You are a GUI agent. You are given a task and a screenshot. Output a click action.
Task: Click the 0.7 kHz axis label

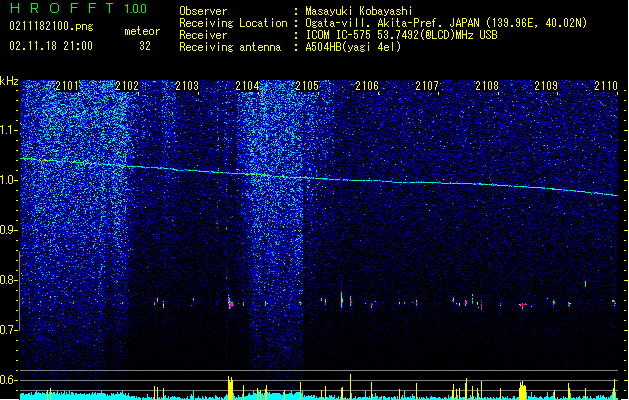click(8, 330)
